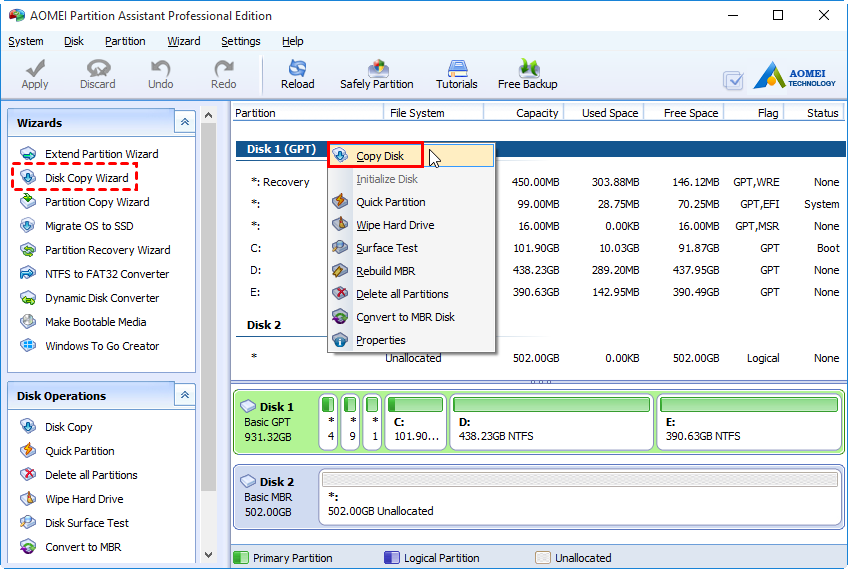Open Tutorials from the toolbar
Viewport: 848px width, 569px height.
coord(457,74)
